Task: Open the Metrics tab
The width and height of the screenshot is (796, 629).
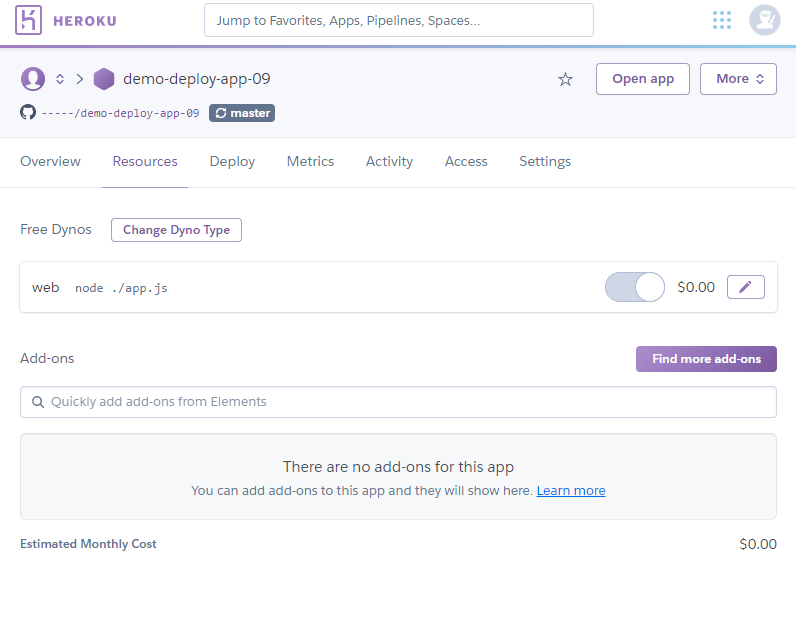Action: tap(310, 161)
